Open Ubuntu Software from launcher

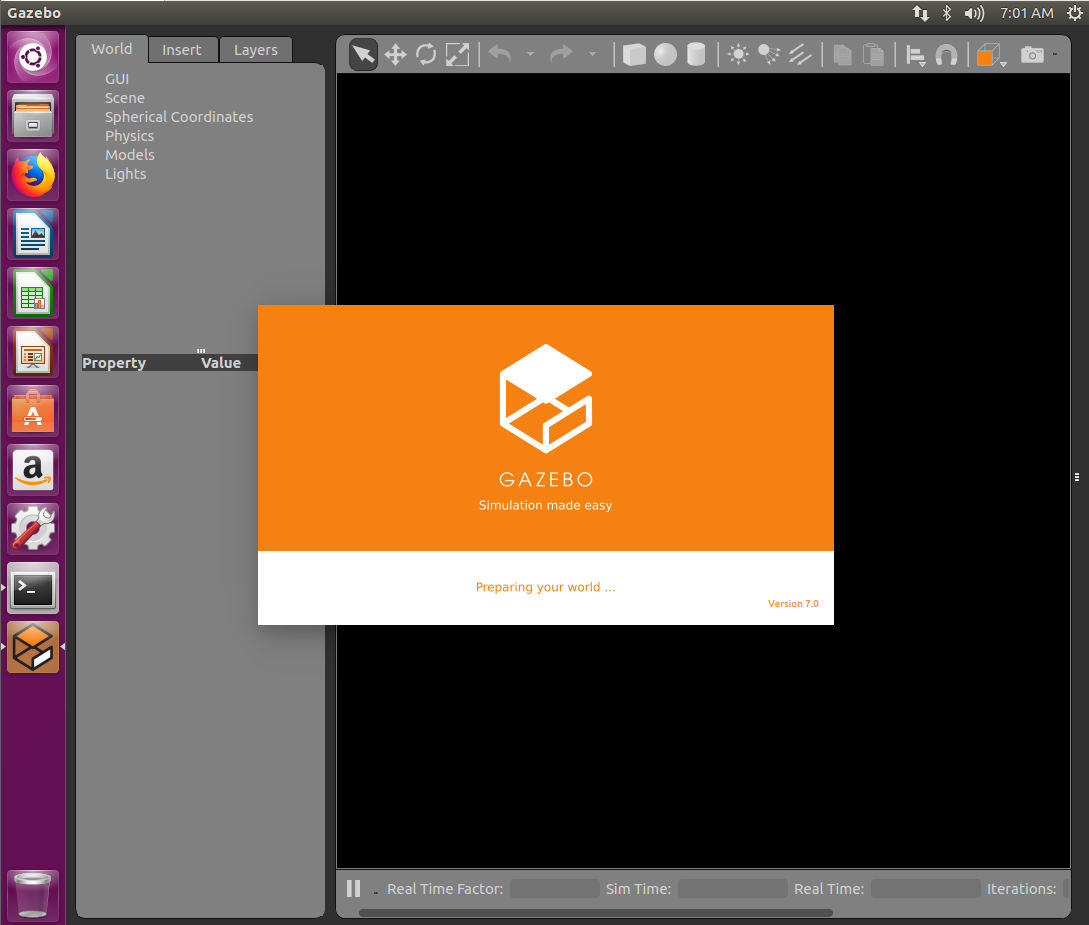pyautogui.click(x=33, y=411)
